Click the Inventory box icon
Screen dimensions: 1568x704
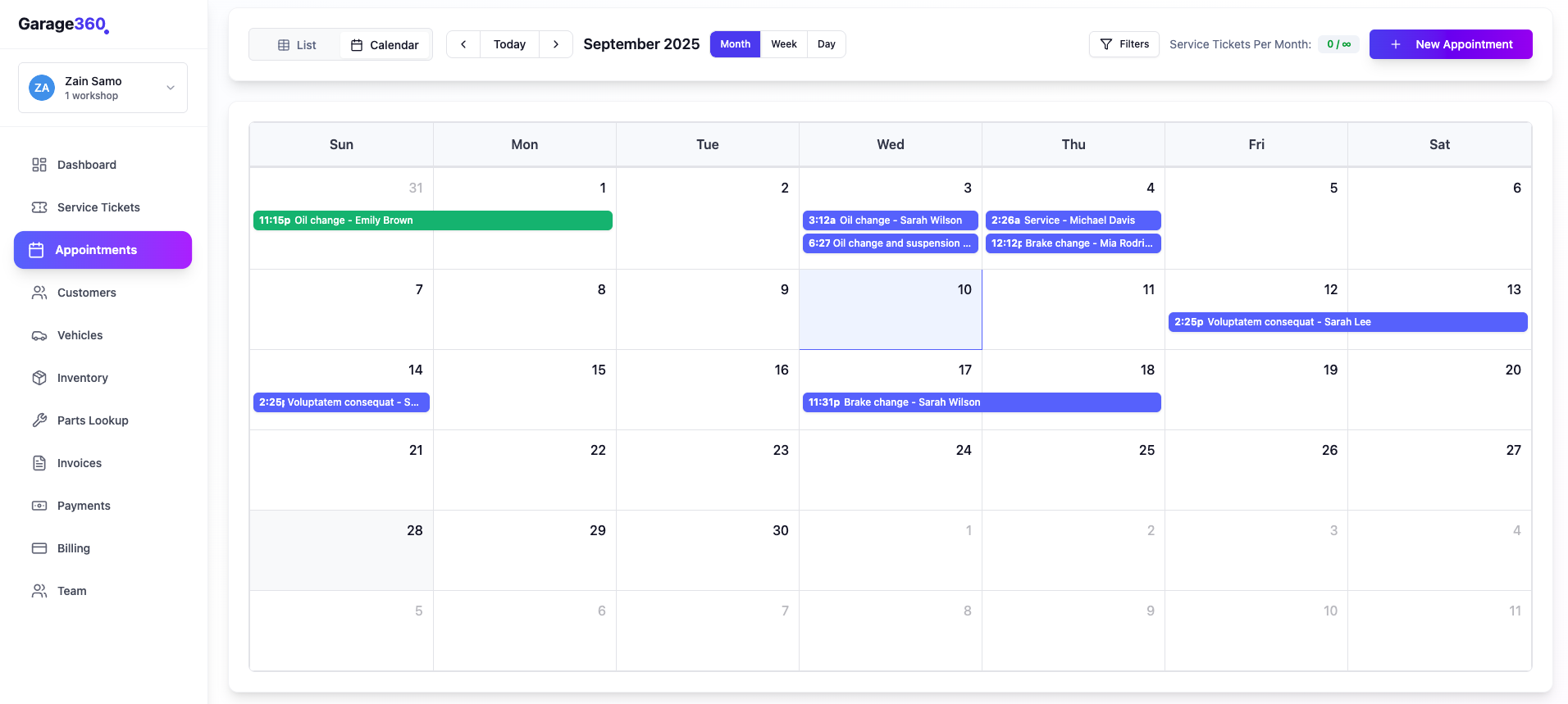(x=39, y=378)
